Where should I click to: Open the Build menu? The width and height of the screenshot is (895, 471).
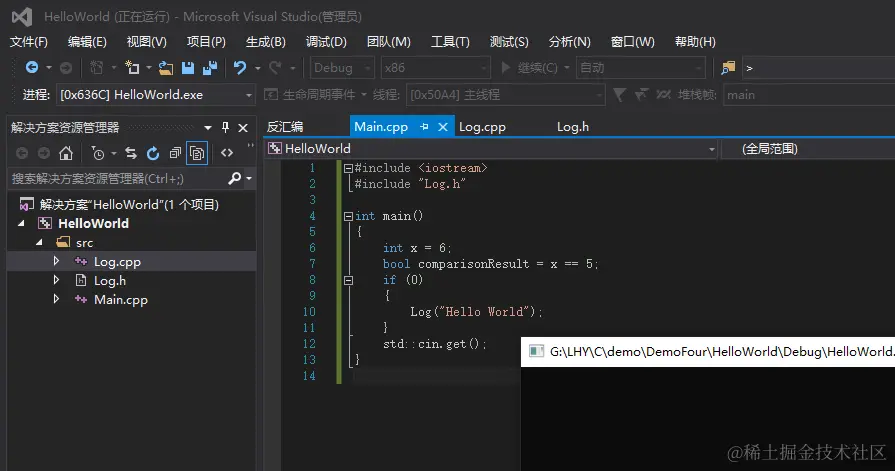click(265, 42)
